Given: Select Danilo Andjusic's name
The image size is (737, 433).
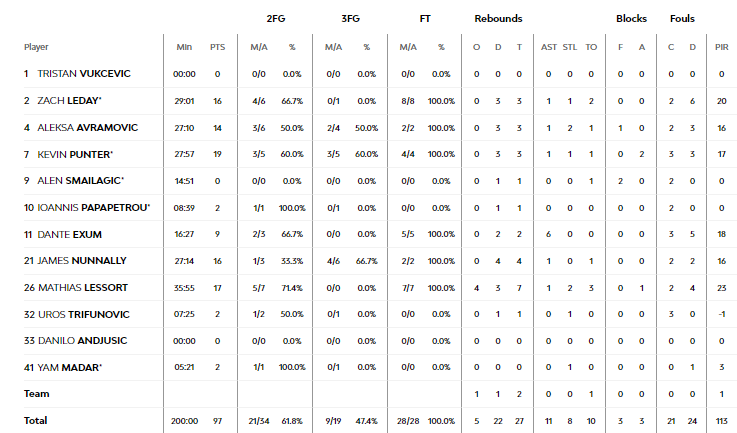Looking at the screenshot, I should click(x=82, y=340).
